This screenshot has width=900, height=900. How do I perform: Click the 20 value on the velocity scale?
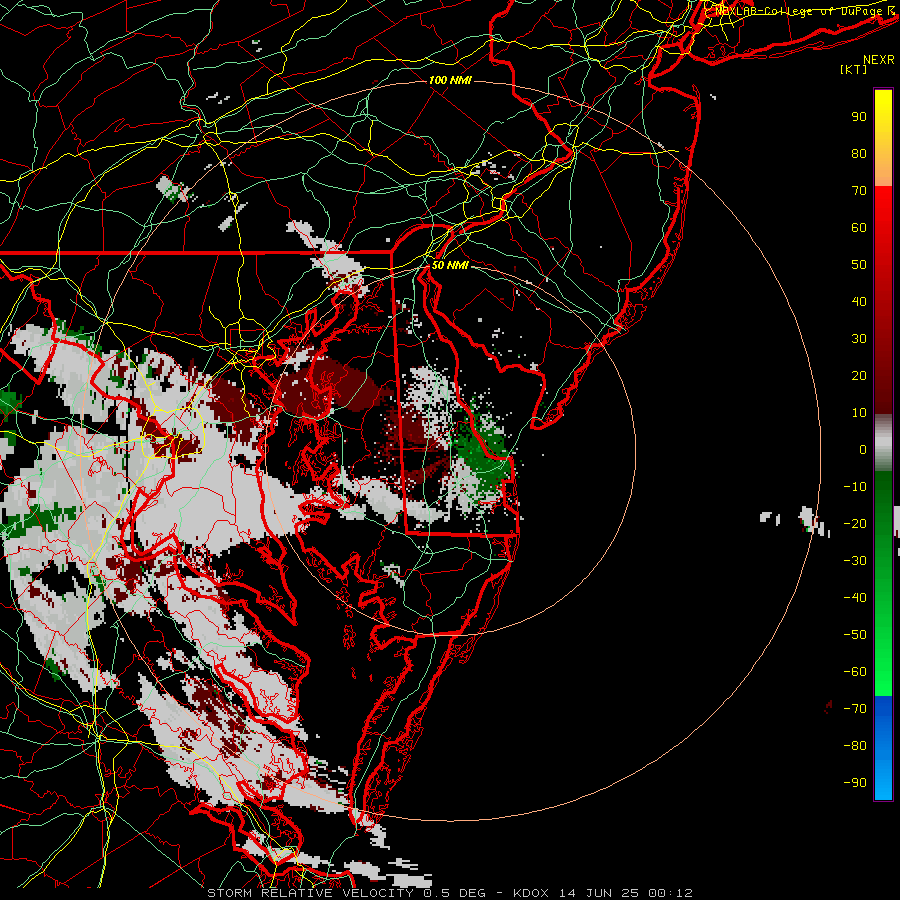click(859, 376)
